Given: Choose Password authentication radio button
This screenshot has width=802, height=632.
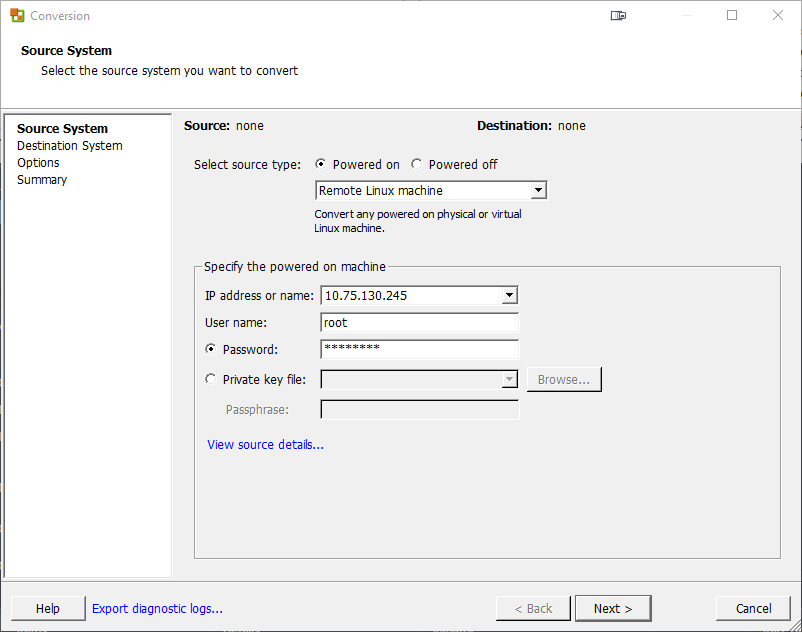Looking at the screenshot, I should [x=210, y=350].
